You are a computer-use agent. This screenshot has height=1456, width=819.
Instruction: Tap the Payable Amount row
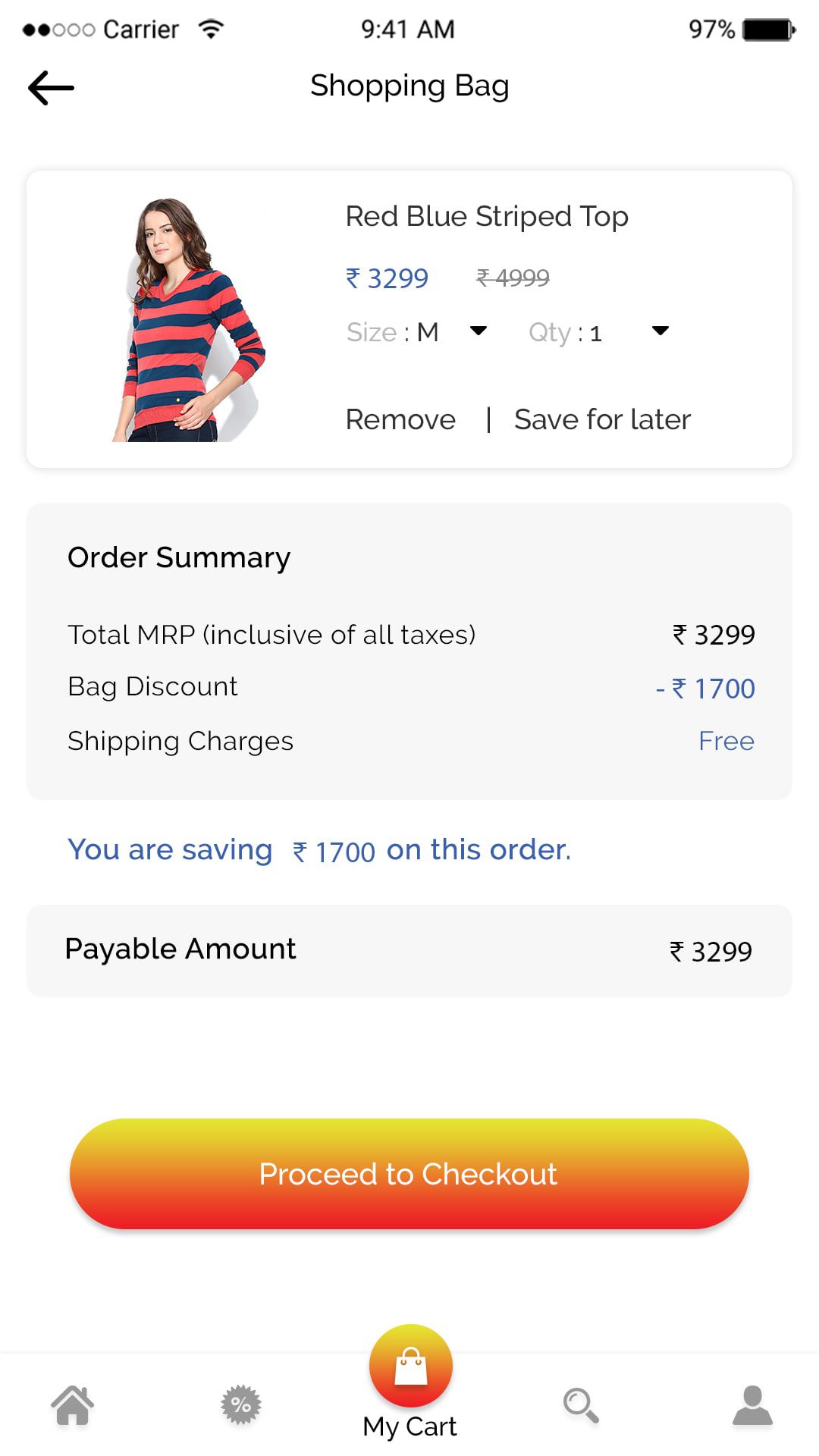click(x=409, y=950)
